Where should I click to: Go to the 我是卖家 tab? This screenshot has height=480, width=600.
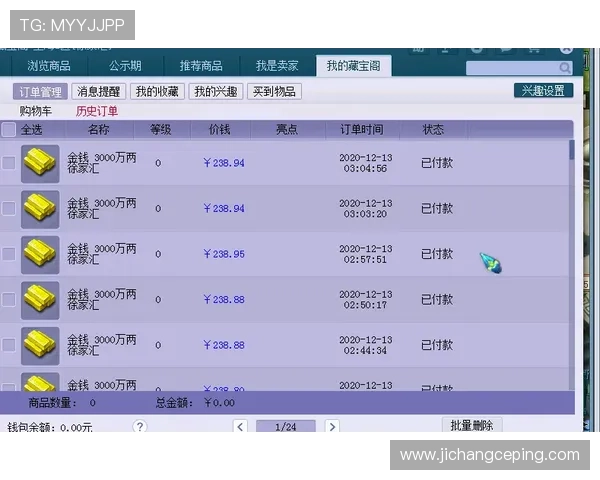(x=277, y=66)
